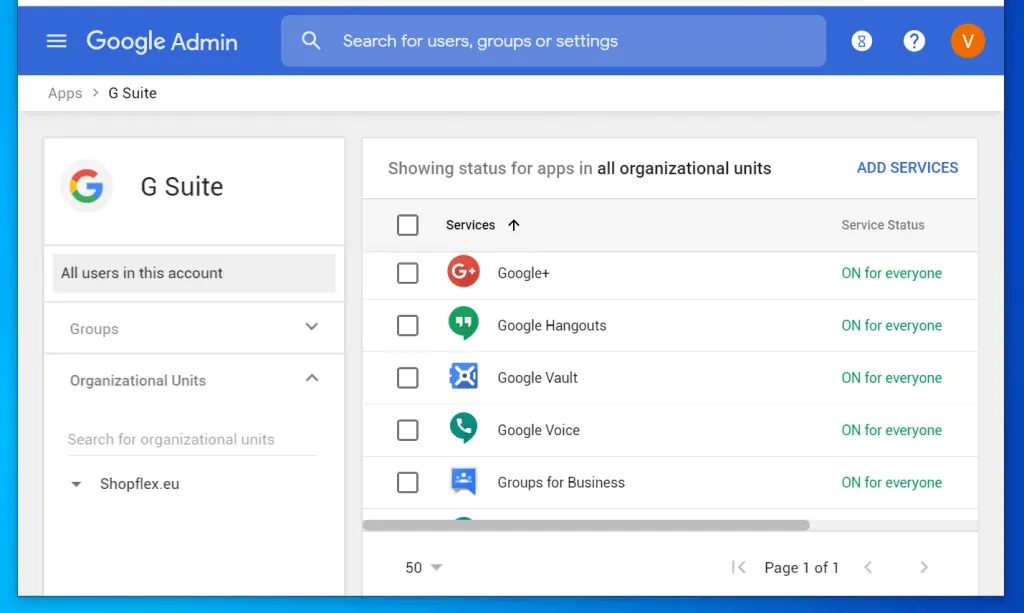1024x613 pixels.
Task: Click the Google+ service icon
Action: click(463, 272)
